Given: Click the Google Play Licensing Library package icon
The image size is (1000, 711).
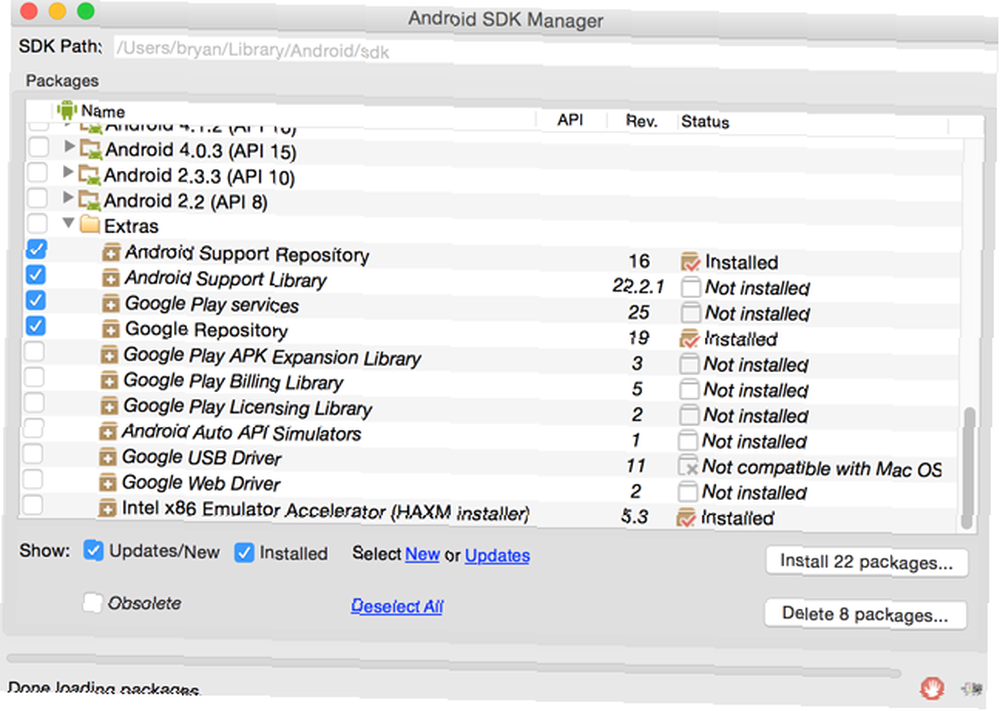Looking at the screenshot, I should pos(109,406).
